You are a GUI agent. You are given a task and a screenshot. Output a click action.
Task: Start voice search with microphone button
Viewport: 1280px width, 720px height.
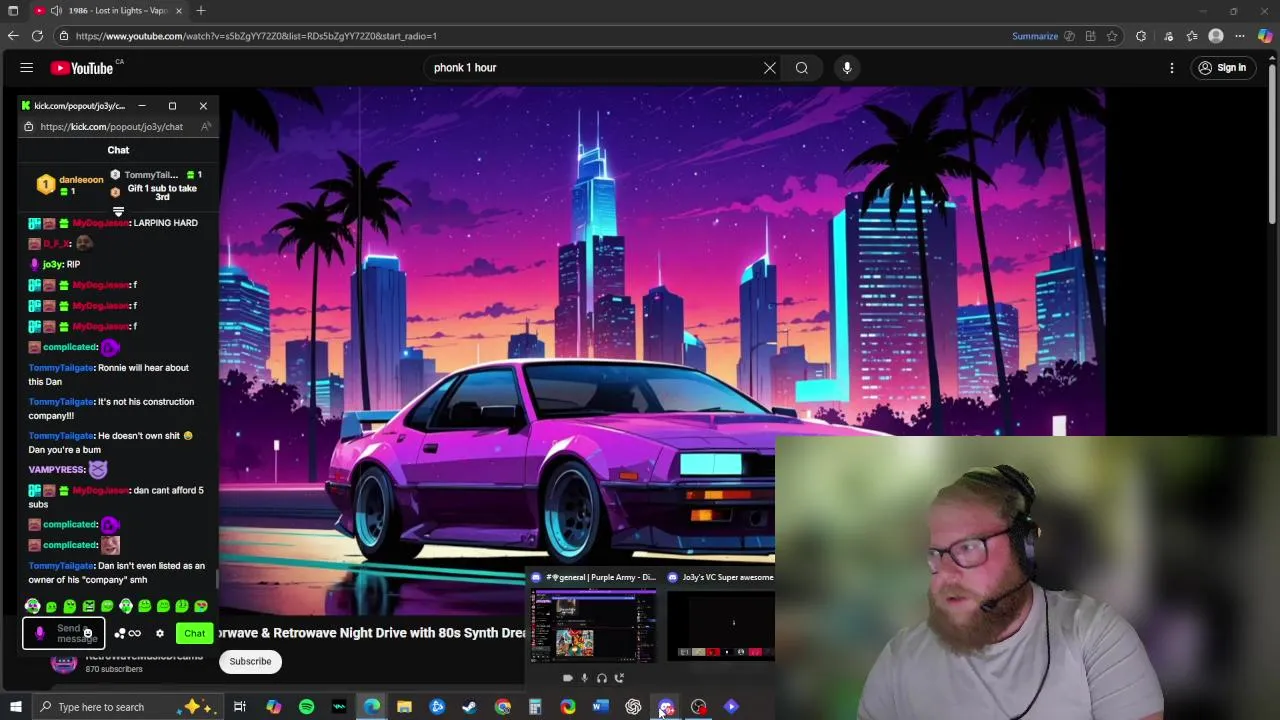coord(847,68)
